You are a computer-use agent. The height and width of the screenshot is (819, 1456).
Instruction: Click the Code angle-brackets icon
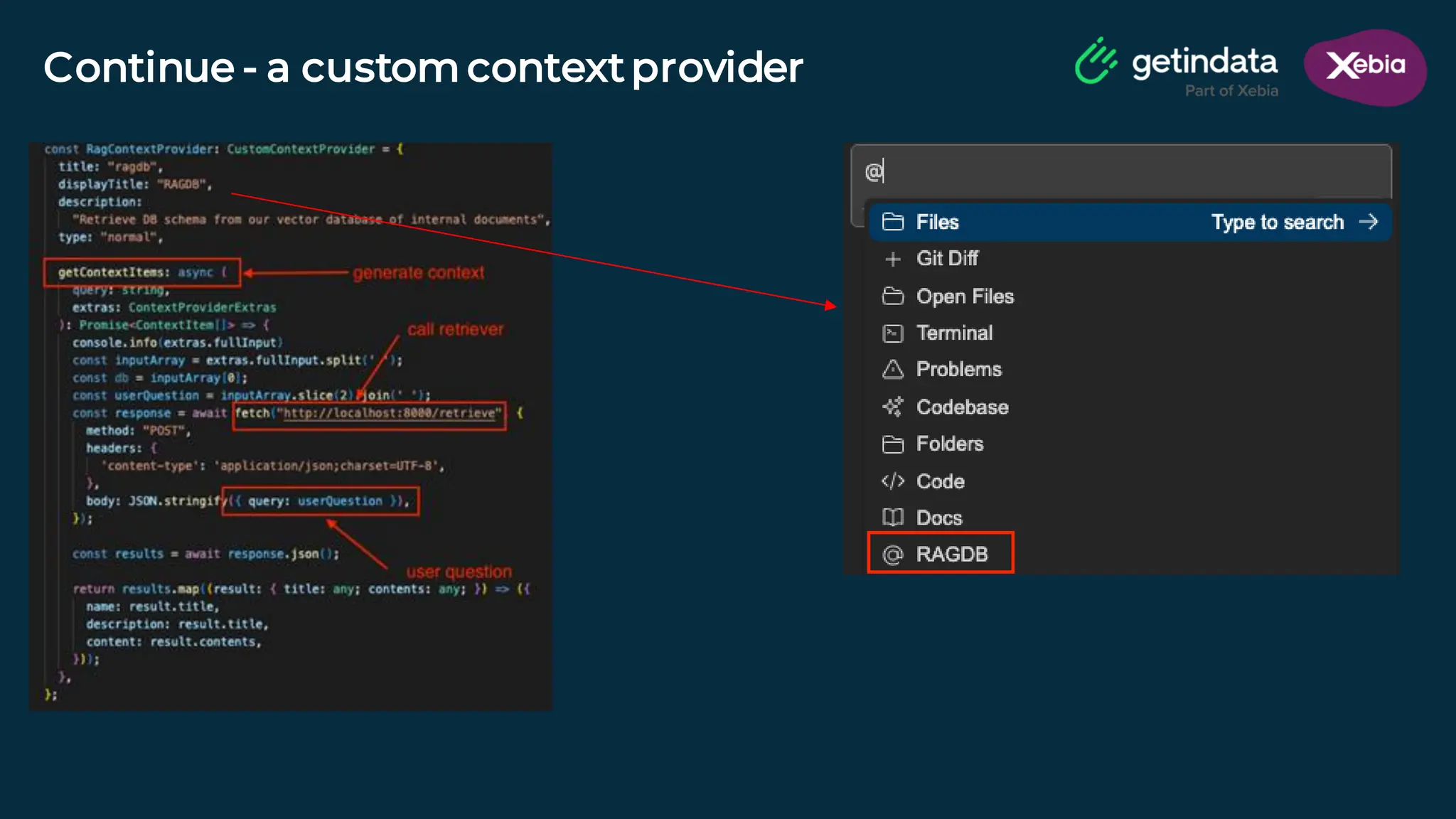coord(893,481)
